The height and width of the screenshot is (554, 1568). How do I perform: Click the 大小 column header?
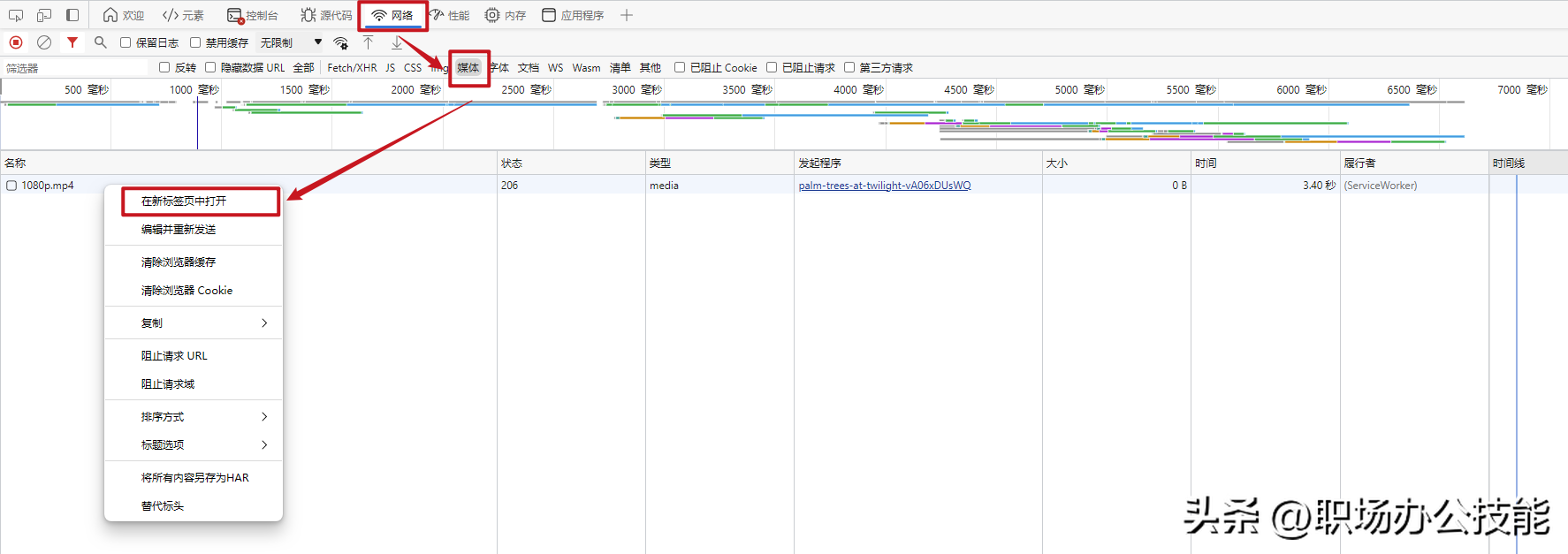pyautogui.click(x=1116, y=163)
